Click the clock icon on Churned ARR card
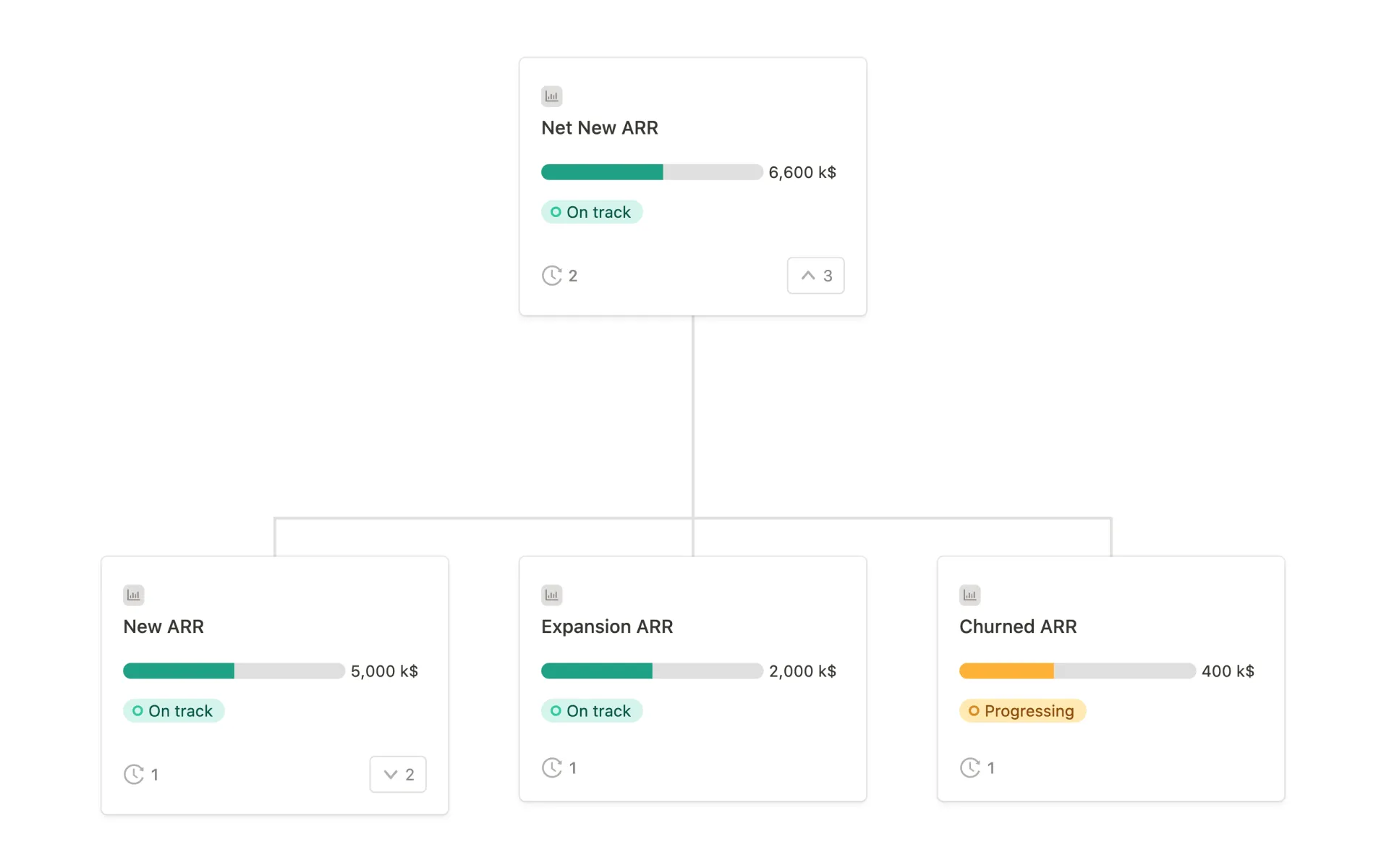The image size is (1389, 868). click(969, 767)
